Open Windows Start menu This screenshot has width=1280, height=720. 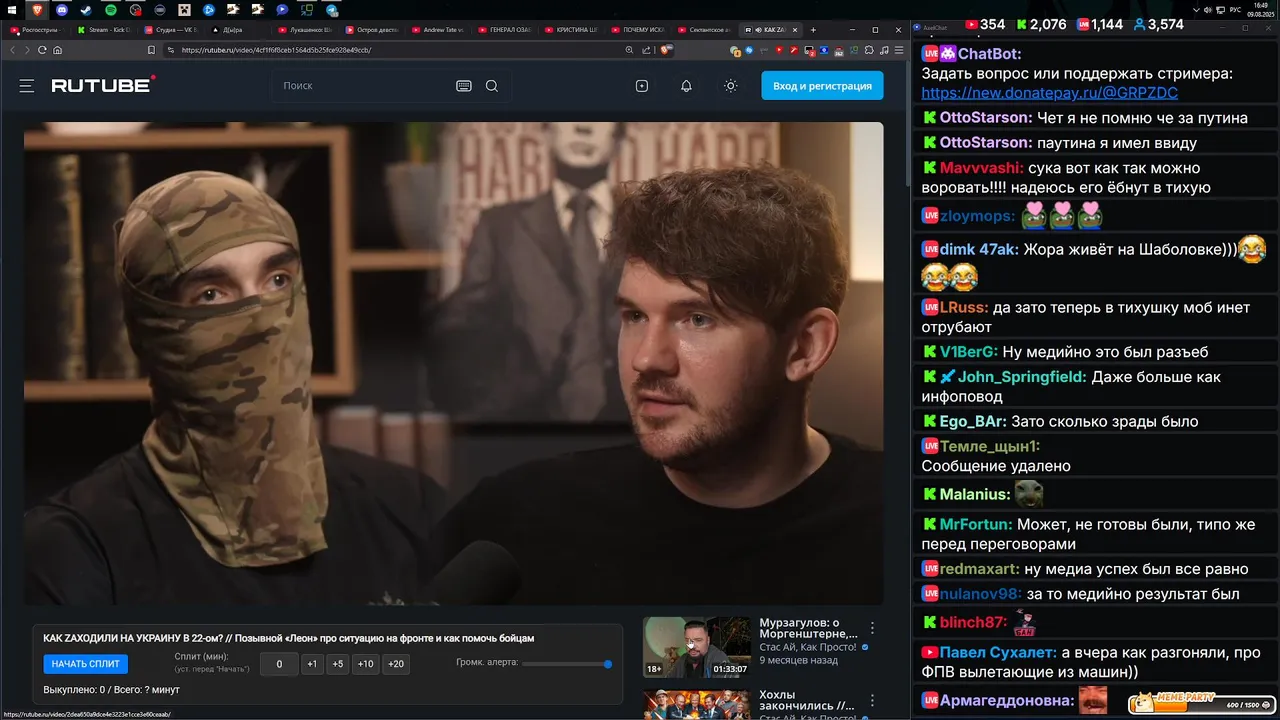(13, 9)
